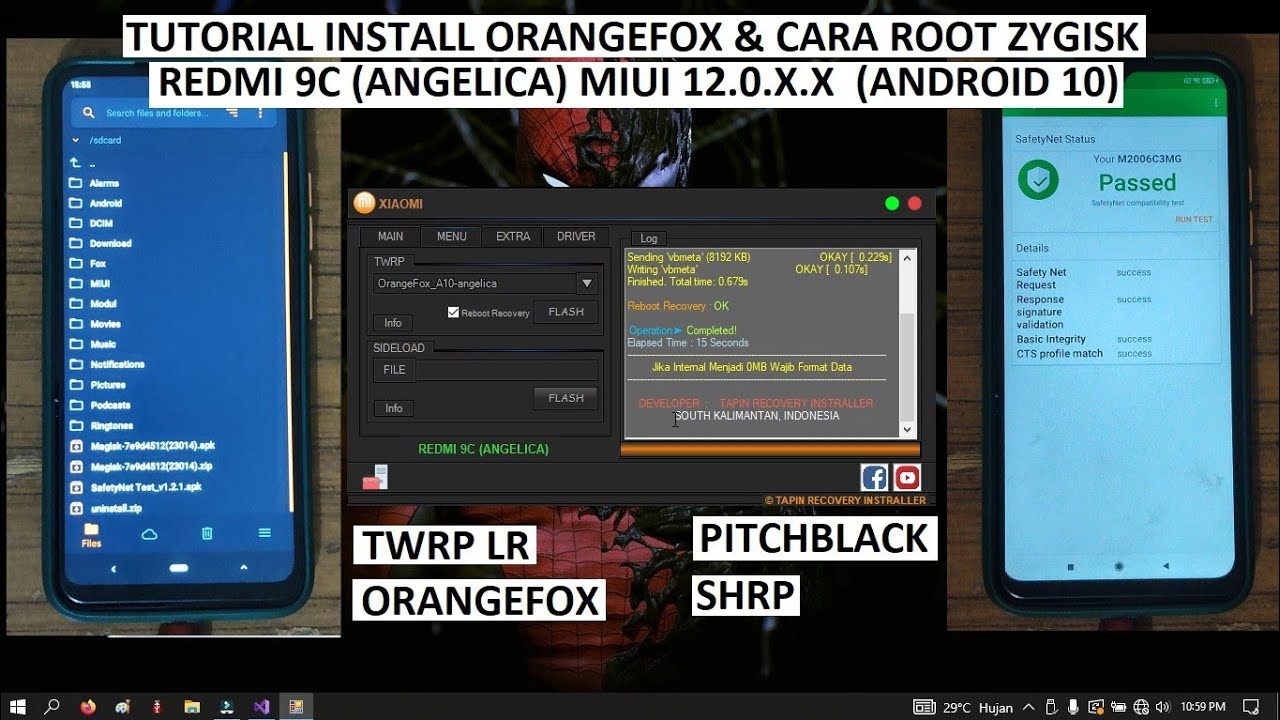This screenshot has width=1280, height=720.
Task: Select the Log tab
Action: (x=649, y=238)
